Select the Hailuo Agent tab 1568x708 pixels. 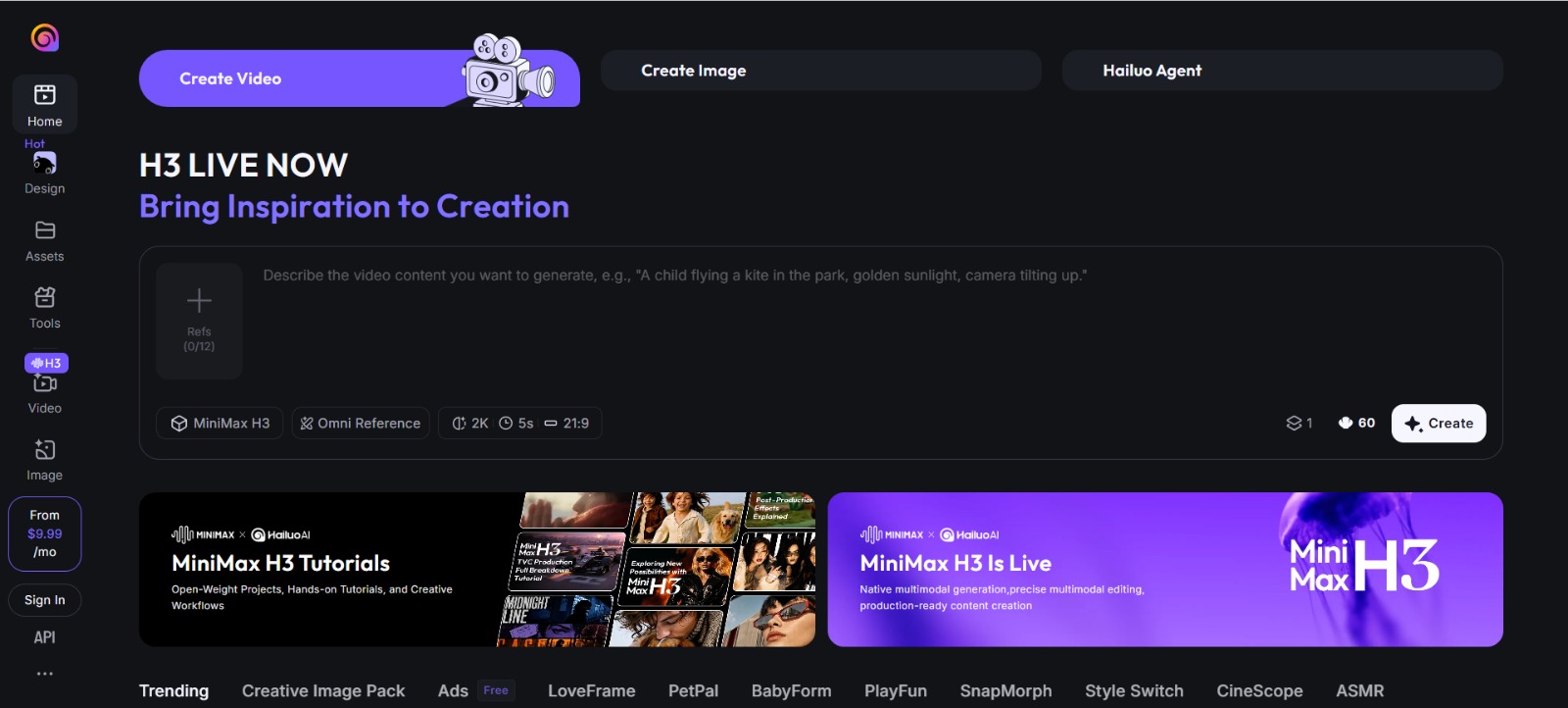click(1283, 71)
